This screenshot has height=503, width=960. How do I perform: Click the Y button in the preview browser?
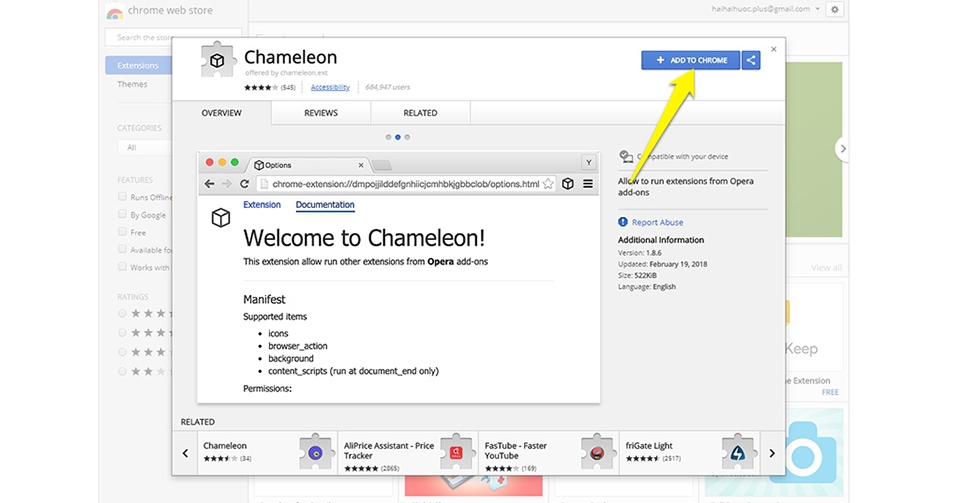coord(588,162)
